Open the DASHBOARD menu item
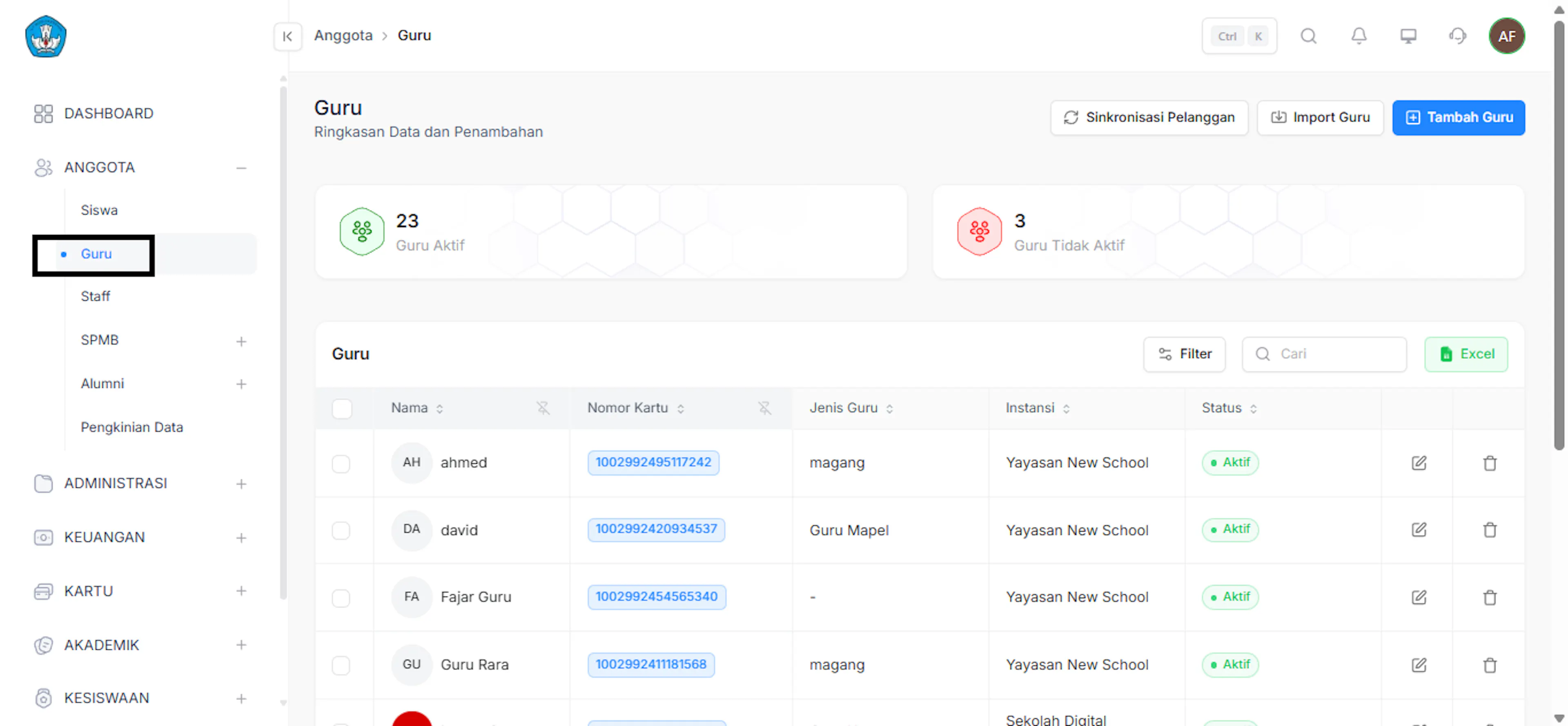 (108, 113)
